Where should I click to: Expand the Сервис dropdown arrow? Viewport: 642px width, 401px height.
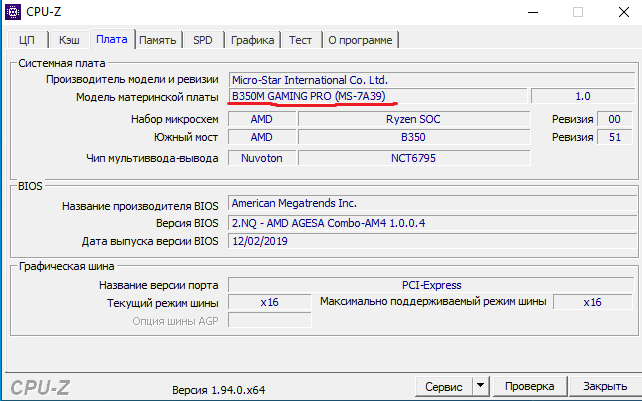[x=481, y=386]
